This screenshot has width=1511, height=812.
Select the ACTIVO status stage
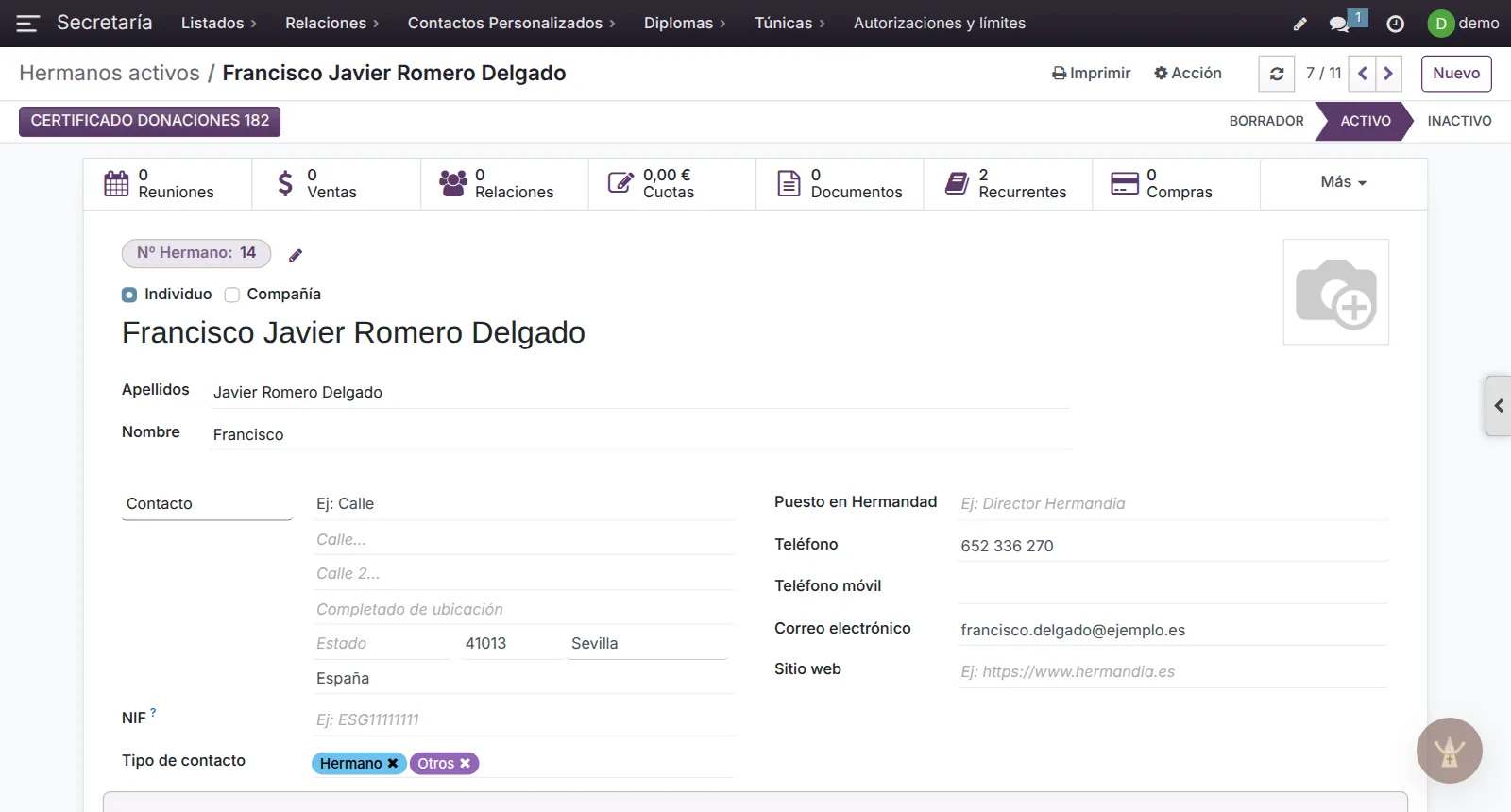click(1366, 121)
